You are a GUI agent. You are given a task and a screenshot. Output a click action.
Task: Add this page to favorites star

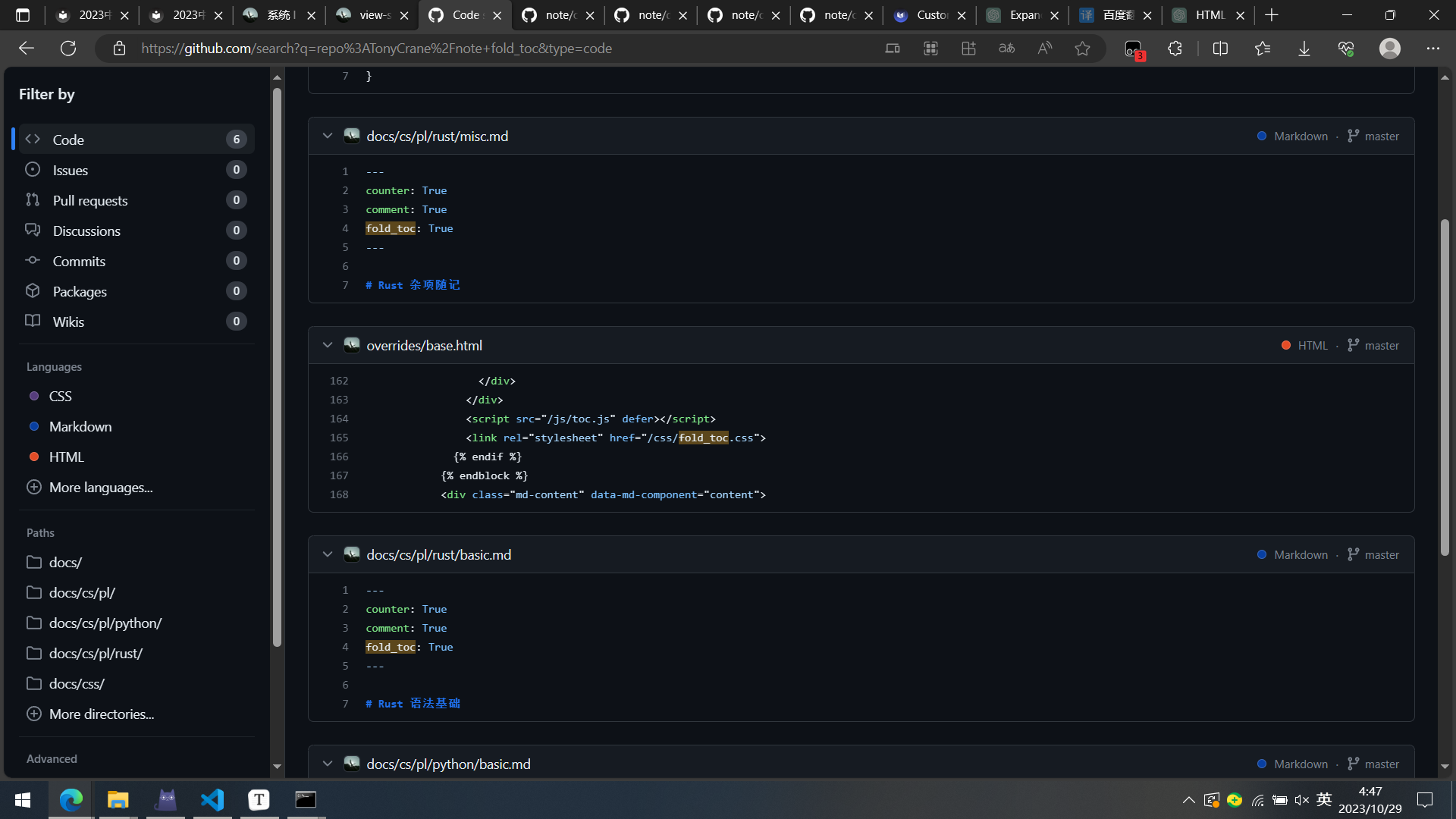pyautogui.click(x=1082, y=49)
